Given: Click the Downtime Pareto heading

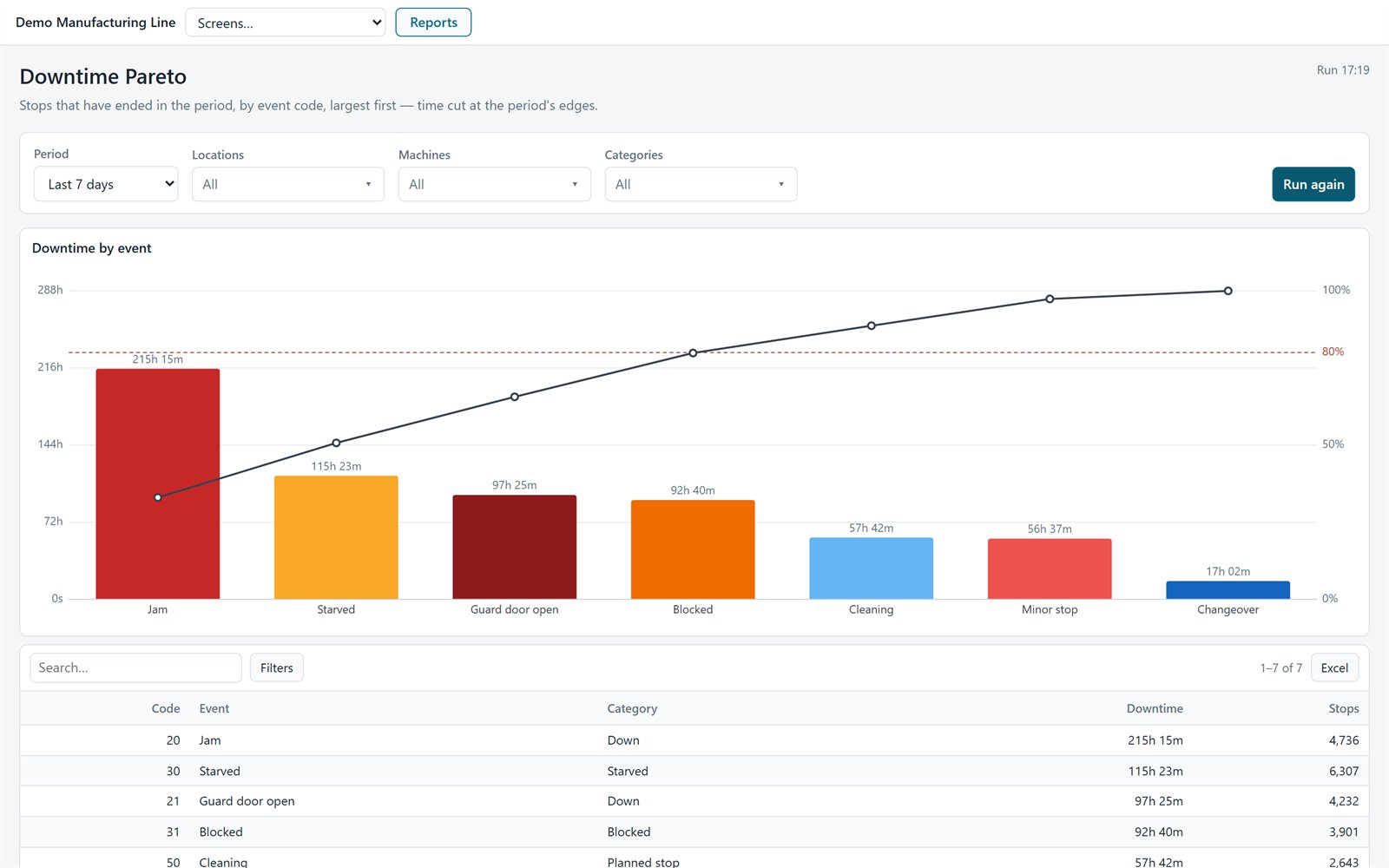Looking at the screenshot, I should coord(103,76).
